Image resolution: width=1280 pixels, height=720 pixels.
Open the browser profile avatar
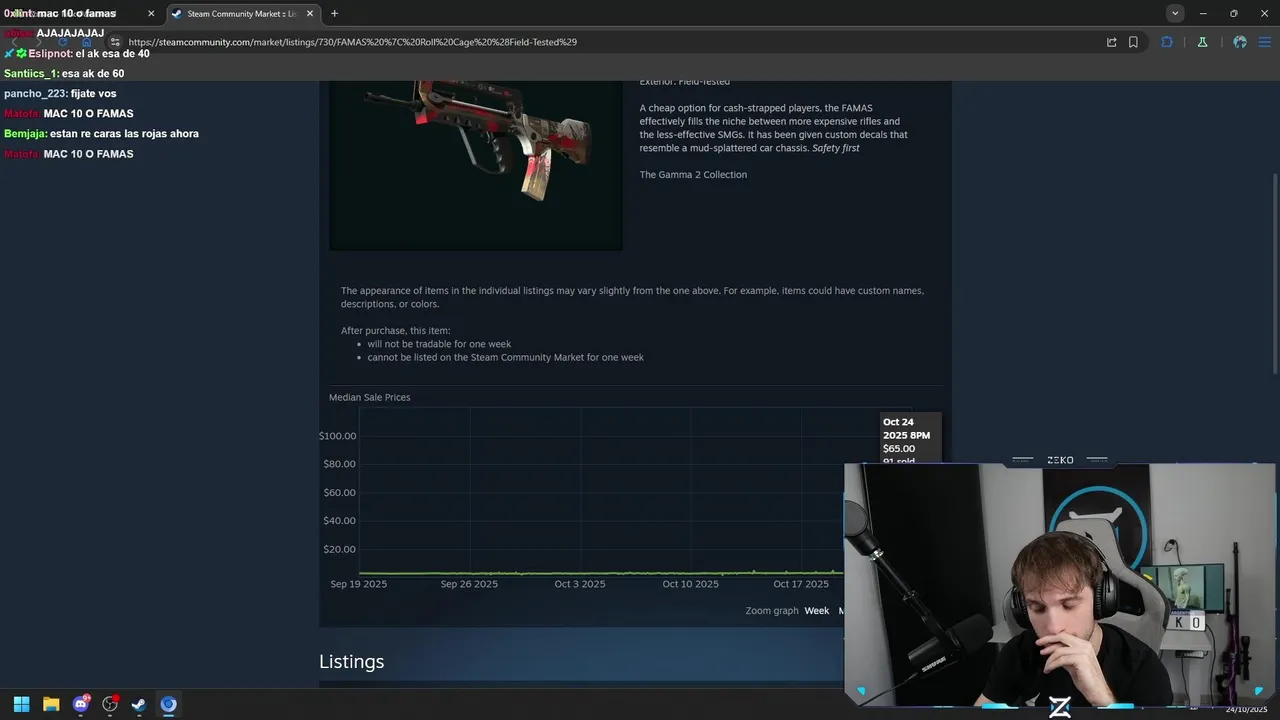click(x=1240, y=42)
